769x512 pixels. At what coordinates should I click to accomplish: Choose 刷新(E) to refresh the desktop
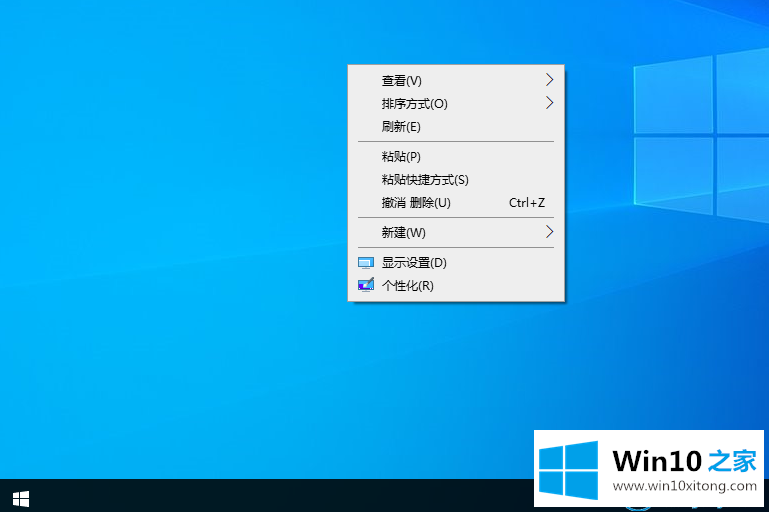(x=401, y=127)
